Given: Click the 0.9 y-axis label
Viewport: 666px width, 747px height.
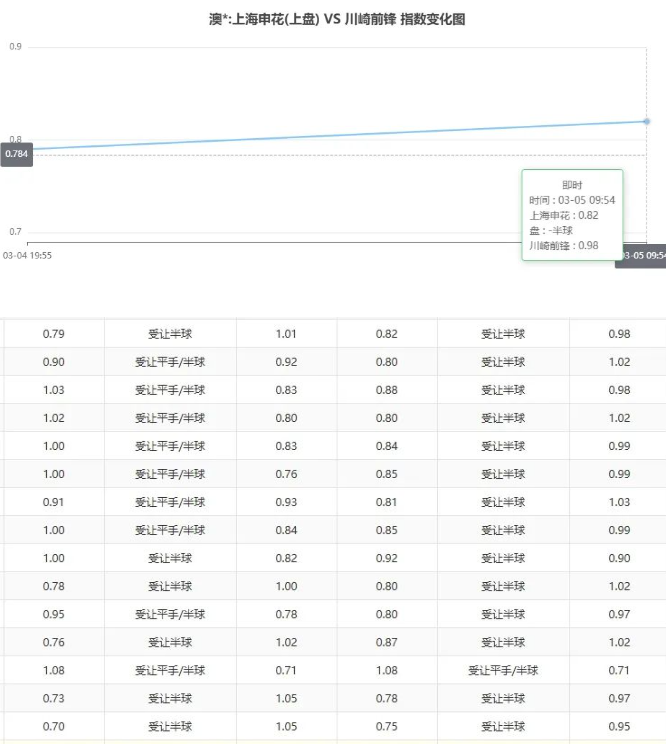Looking at the screenshot, I should click(16, 47).
